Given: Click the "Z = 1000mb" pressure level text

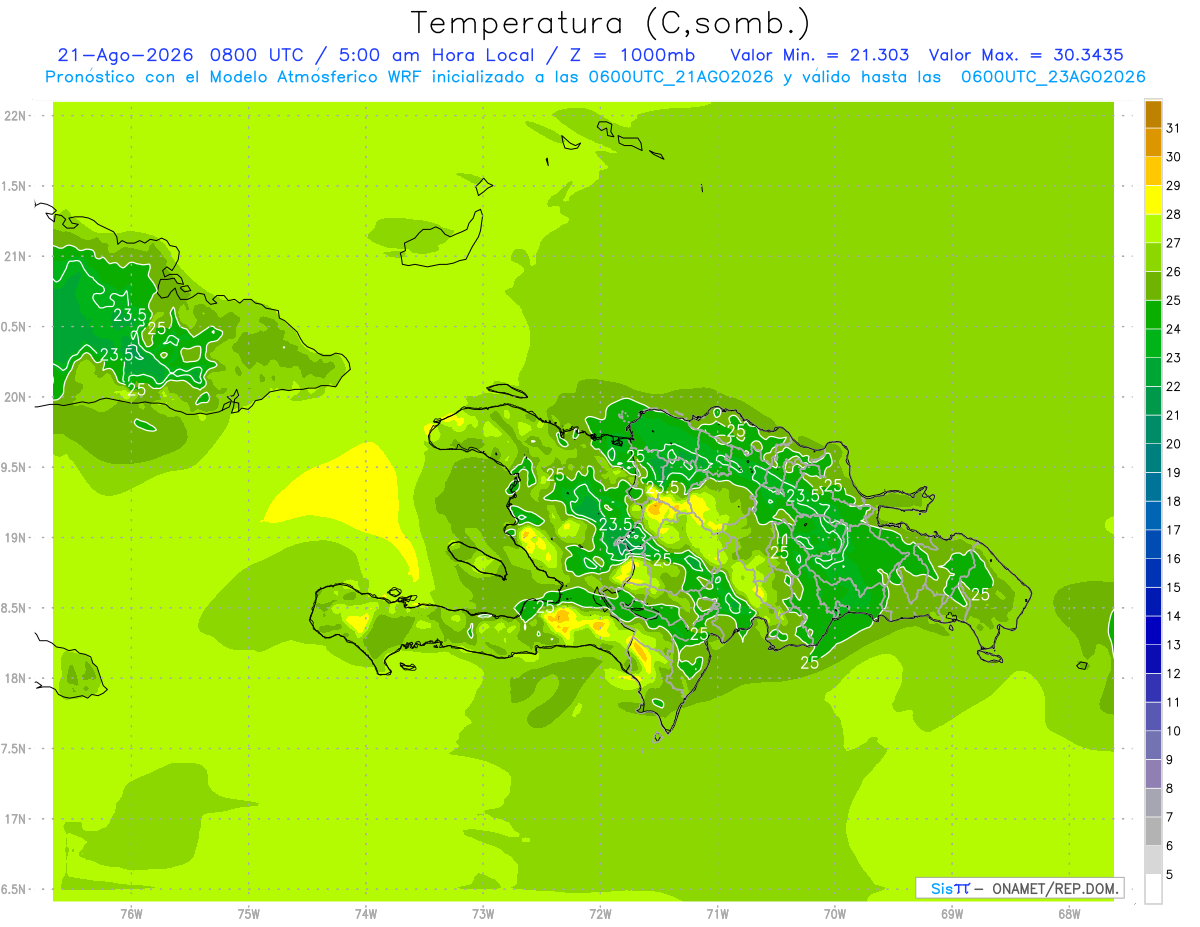Looking at the screenshot, I should [631, 55].
